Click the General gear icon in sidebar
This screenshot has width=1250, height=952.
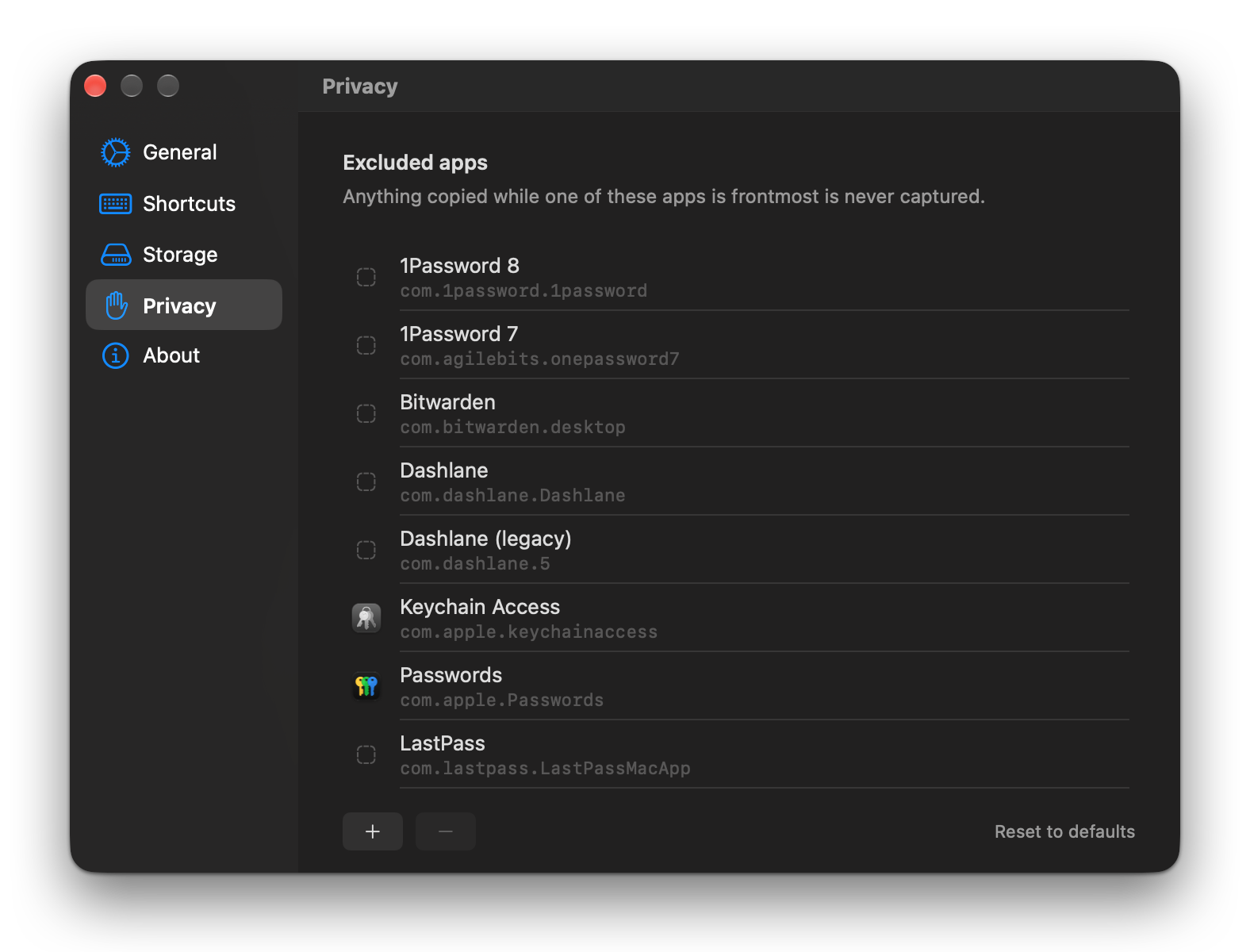tap(116, 152)
